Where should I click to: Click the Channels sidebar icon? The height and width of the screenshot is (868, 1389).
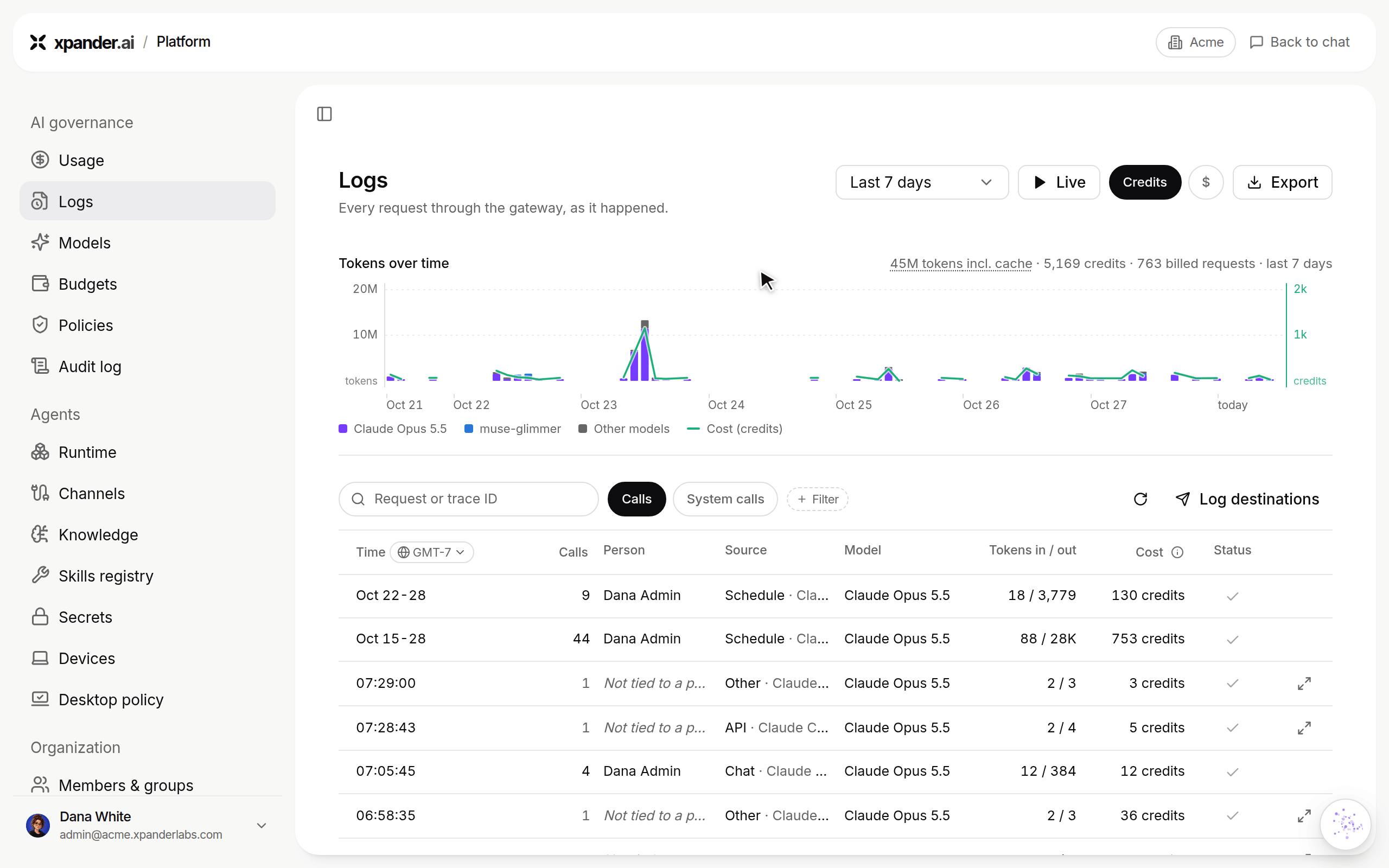[40, 493]
